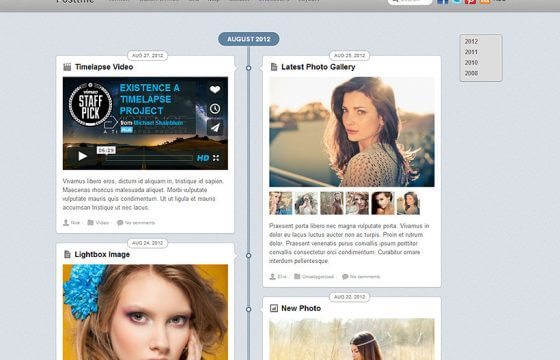Open No comments link under Photo Gallery
The height and width of the screenshot is (360, 560).
point(365,276)
